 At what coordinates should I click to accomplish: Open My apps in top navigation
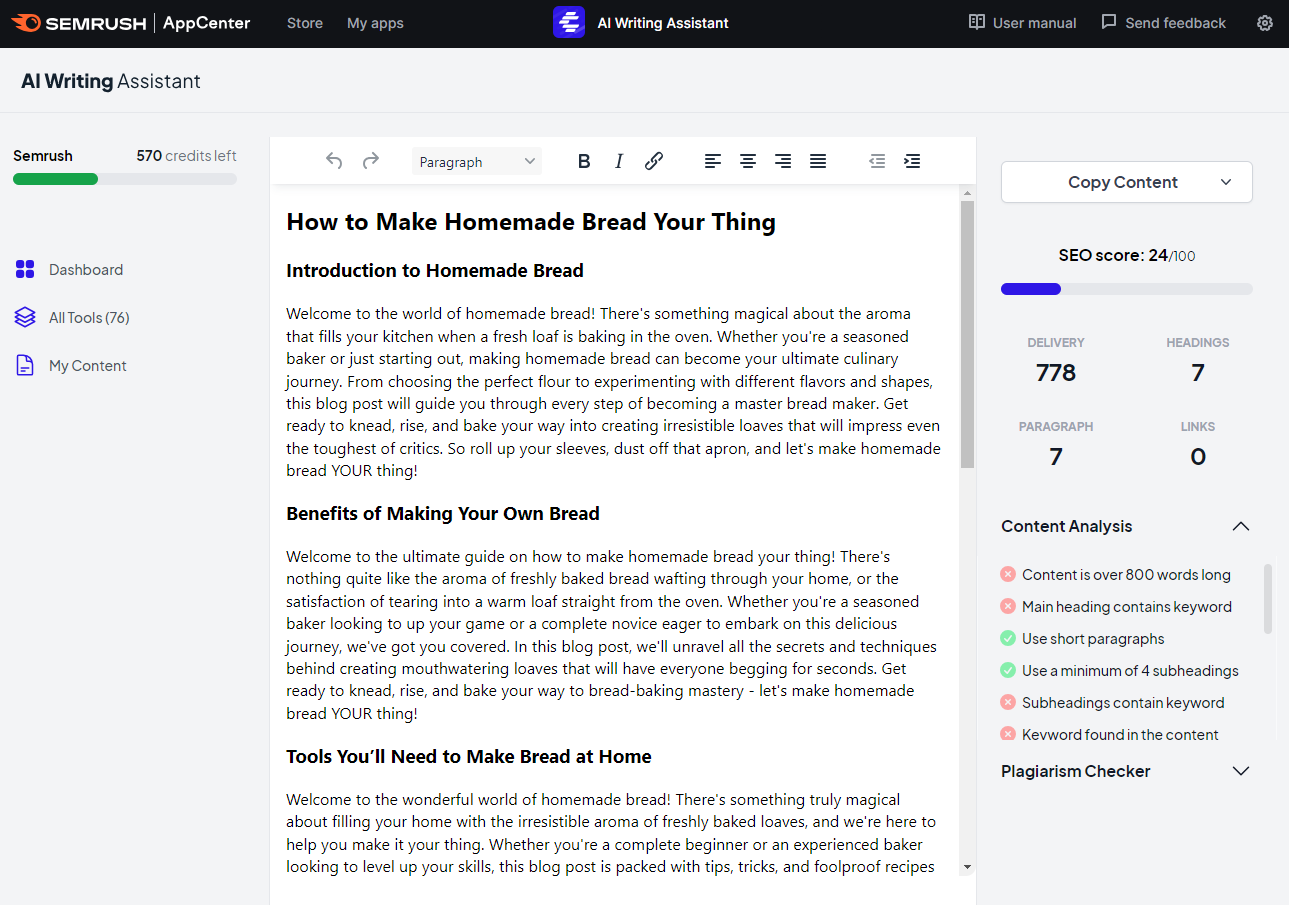[375, 23]
